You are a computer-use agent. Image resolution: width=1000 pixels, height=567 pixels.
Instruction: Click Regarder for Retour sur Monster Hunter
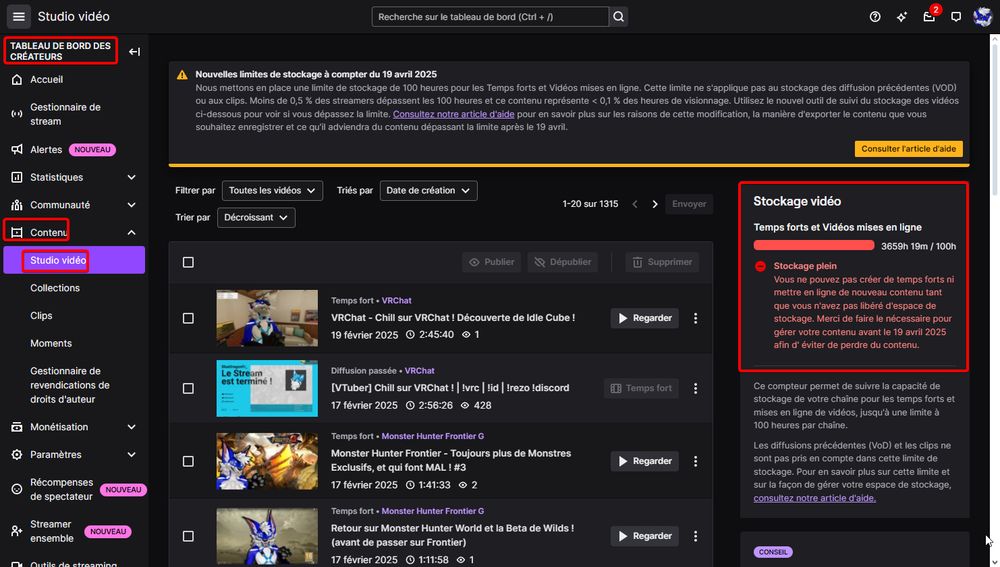tap(645, 536)
